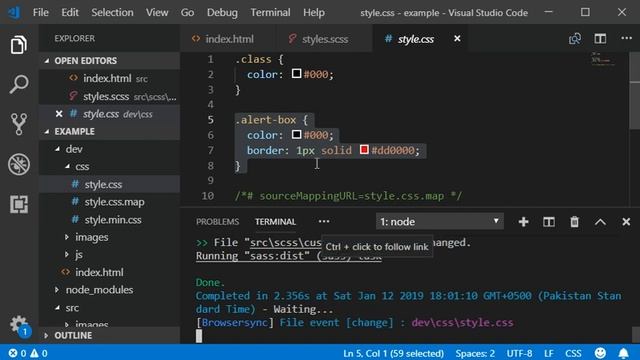640x360 pixels.
Task: Collapse the EXAMPLE folder section
Action: click(x=109, y=131)
